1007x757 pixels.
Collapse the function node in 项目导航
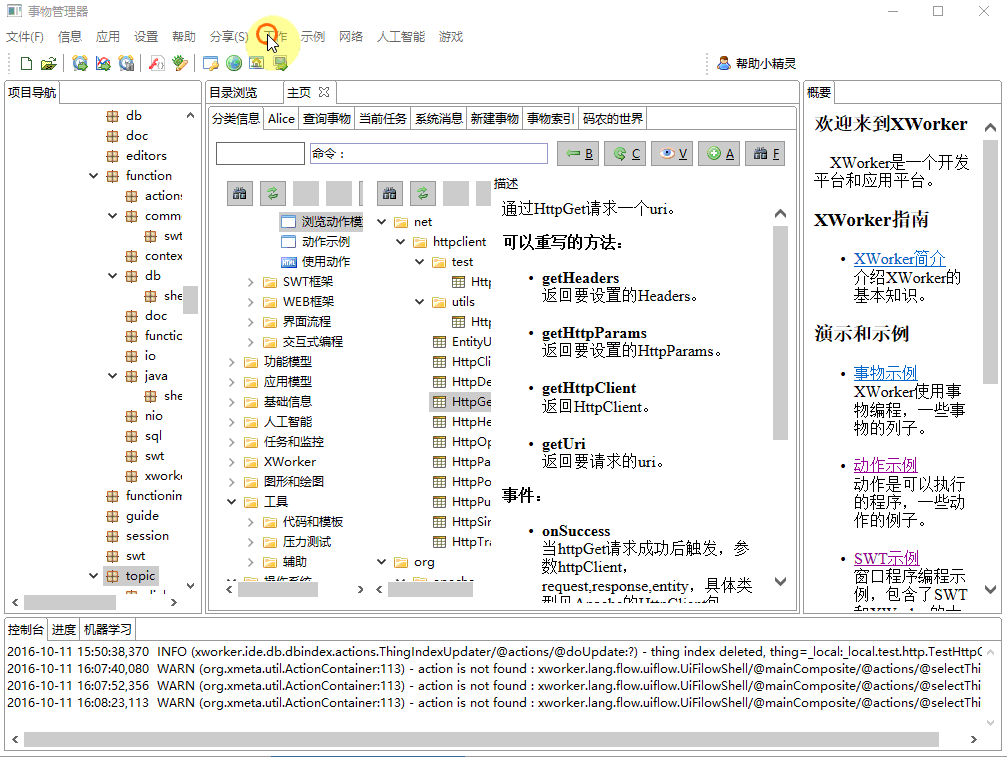pos(93,175)
